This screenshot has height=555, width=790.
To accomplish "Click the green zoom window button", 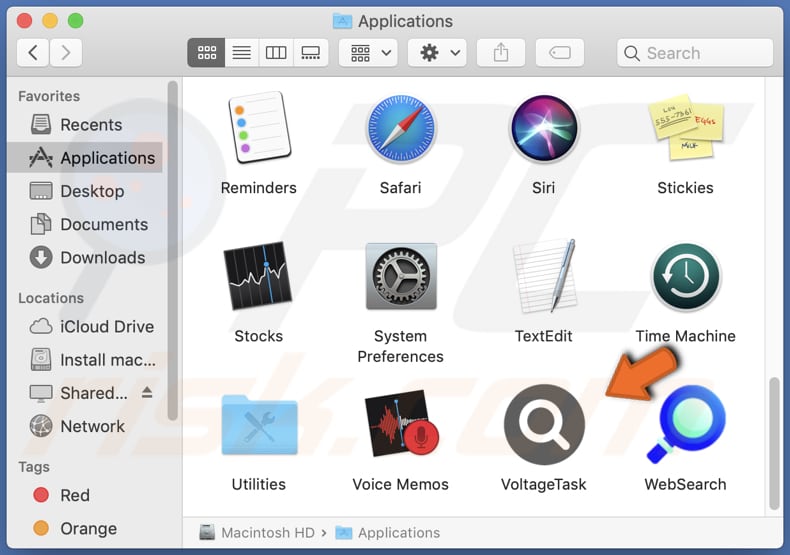I will (x=76, y=21).
